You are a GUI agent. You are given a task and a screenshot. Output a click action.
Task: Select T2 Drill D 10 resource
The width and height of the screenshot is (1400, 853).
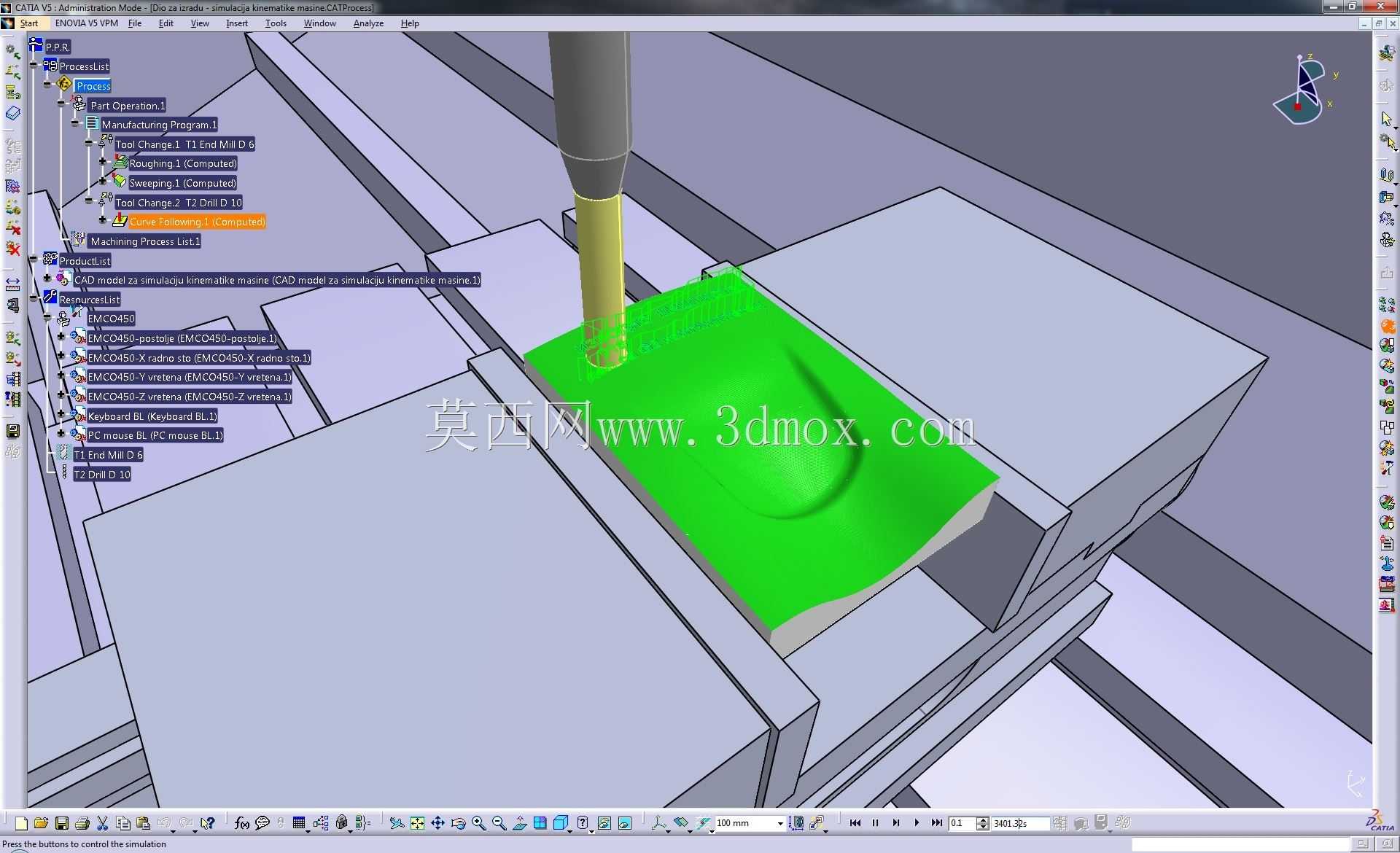point(102,474)
